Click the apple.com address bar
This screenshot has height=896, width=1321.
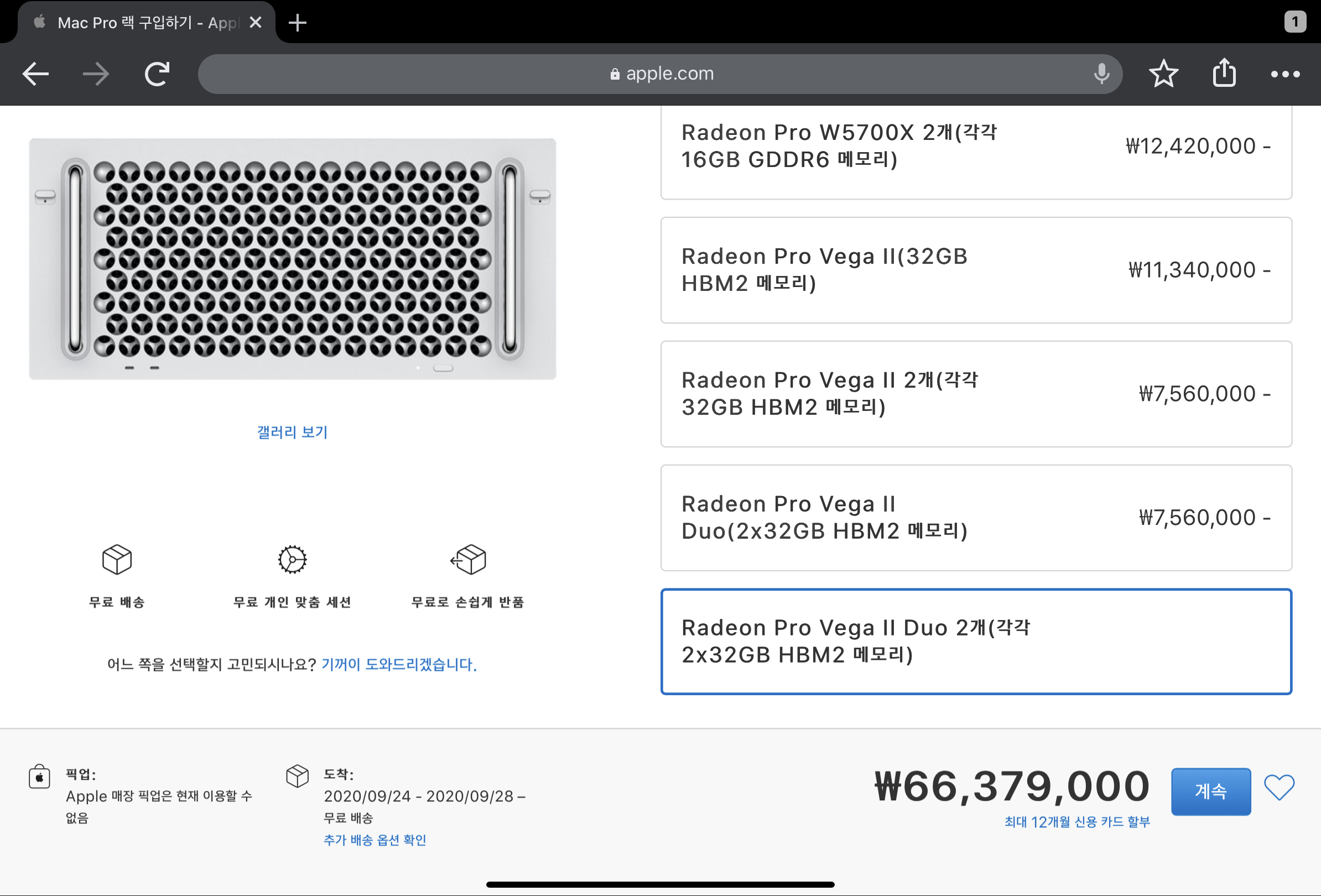pos(659,74)
